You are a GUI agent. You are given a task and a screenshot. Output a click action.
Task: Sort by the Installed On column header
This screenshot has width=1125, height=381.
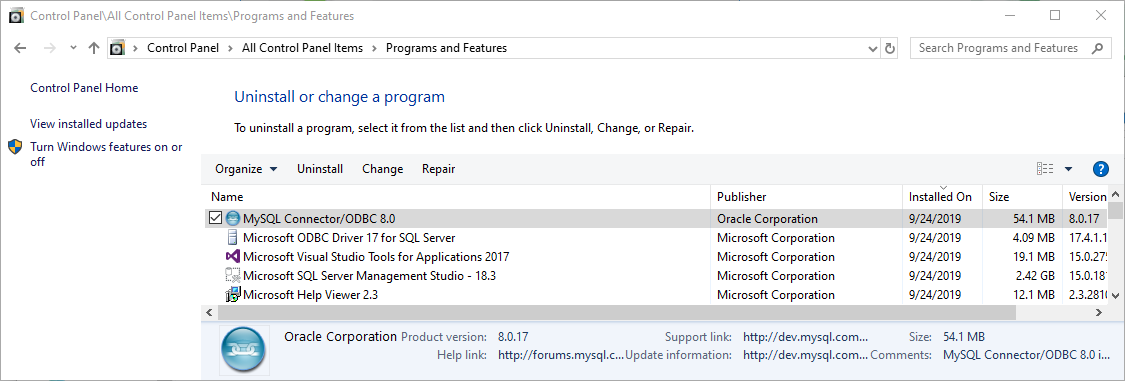click(942, 197)
